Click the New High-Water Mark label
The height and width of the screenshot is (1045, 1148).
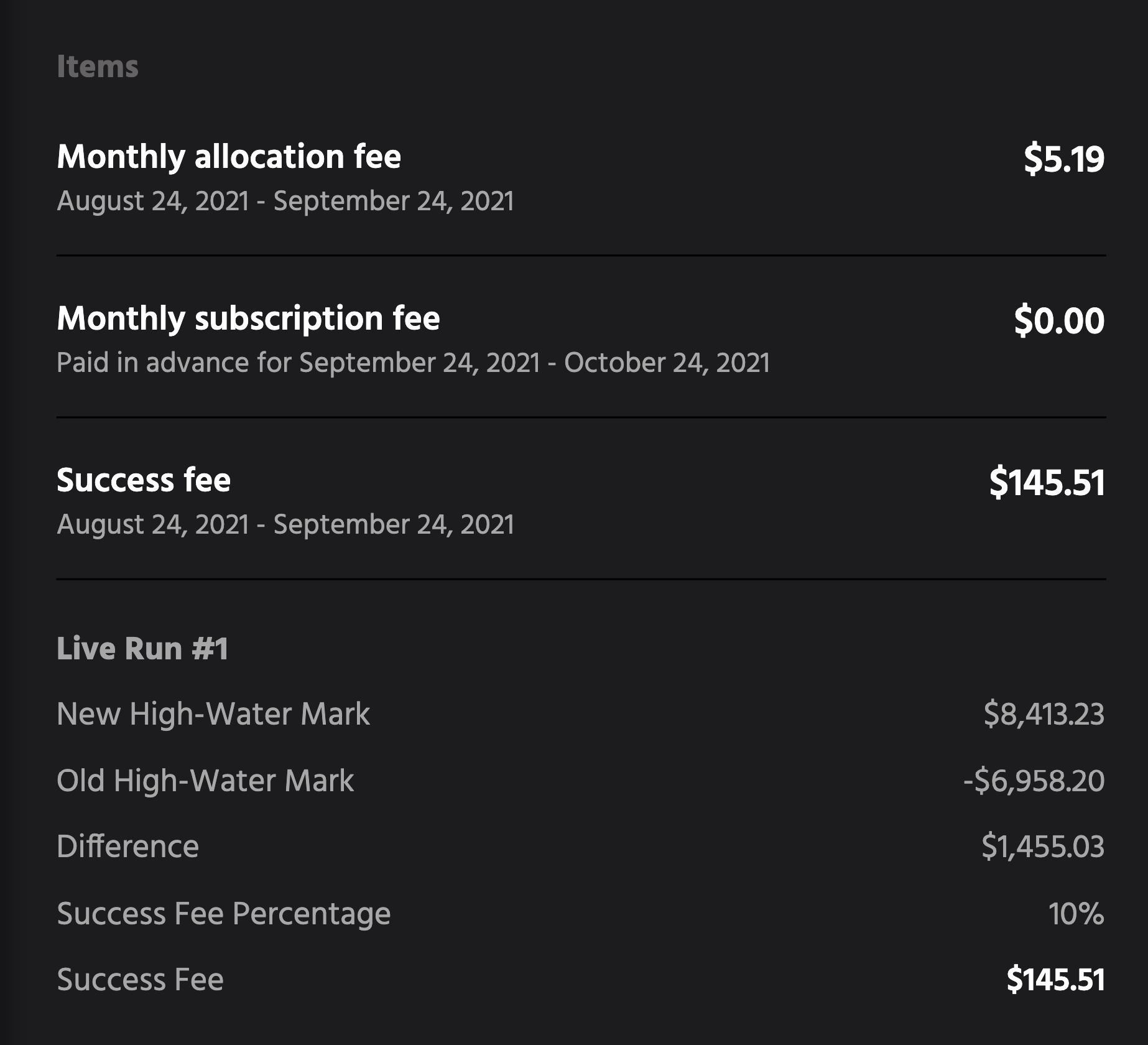(x=213, y=713)
